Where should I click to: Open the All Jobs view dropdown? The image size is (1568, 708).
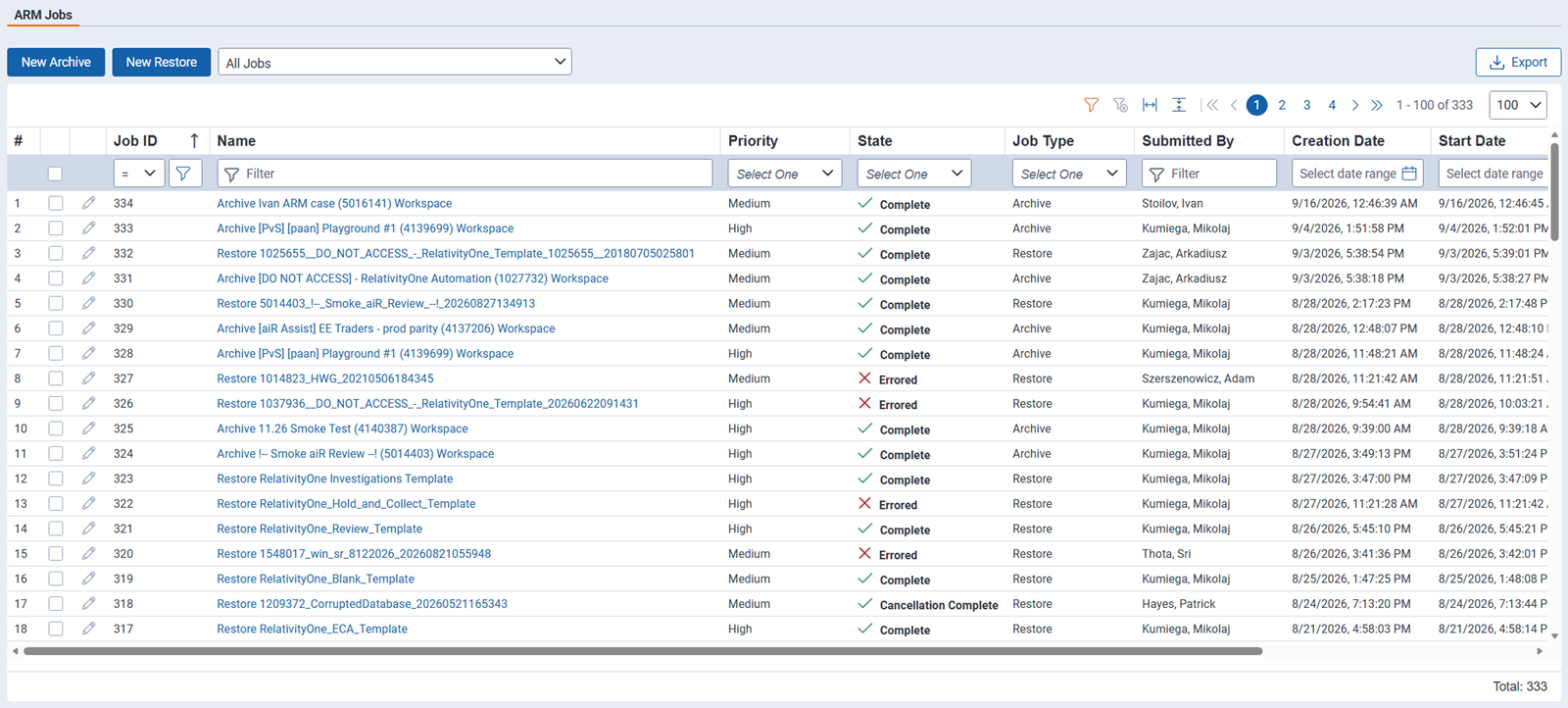click(394, 62)
